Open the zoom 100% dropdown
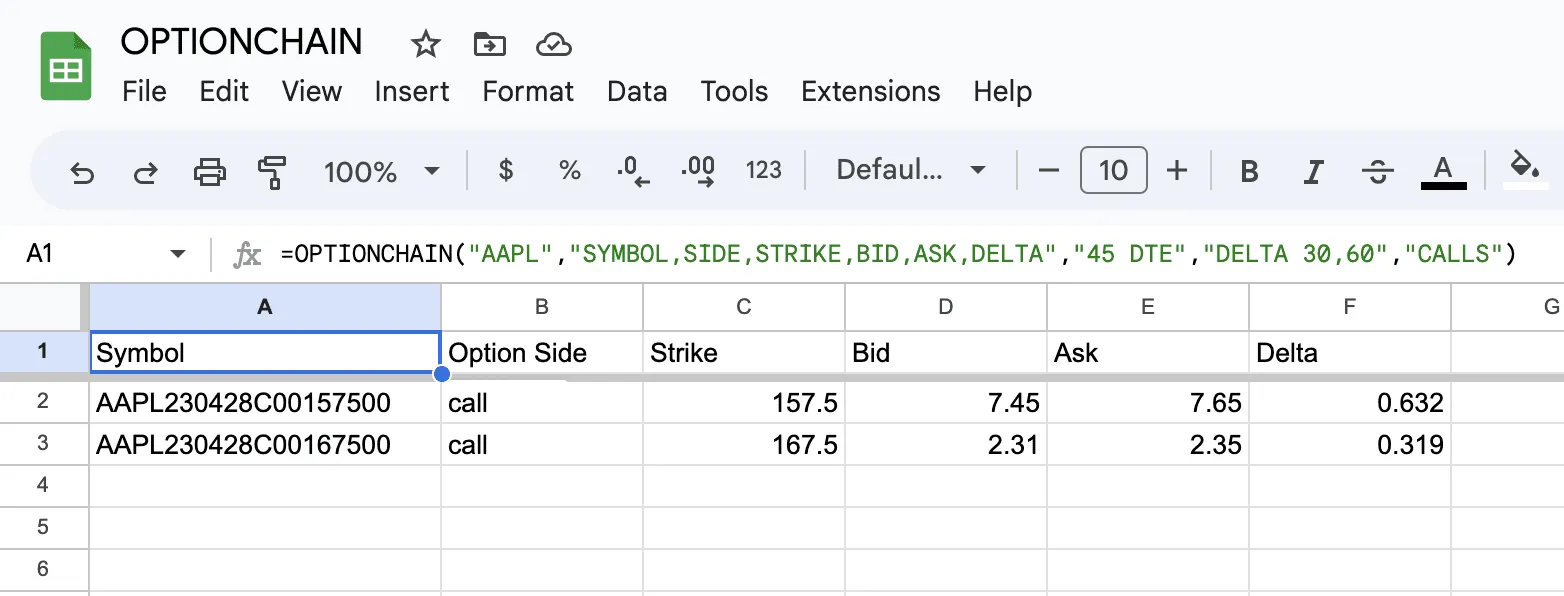The image size is (1564, 596). [381, 171]
